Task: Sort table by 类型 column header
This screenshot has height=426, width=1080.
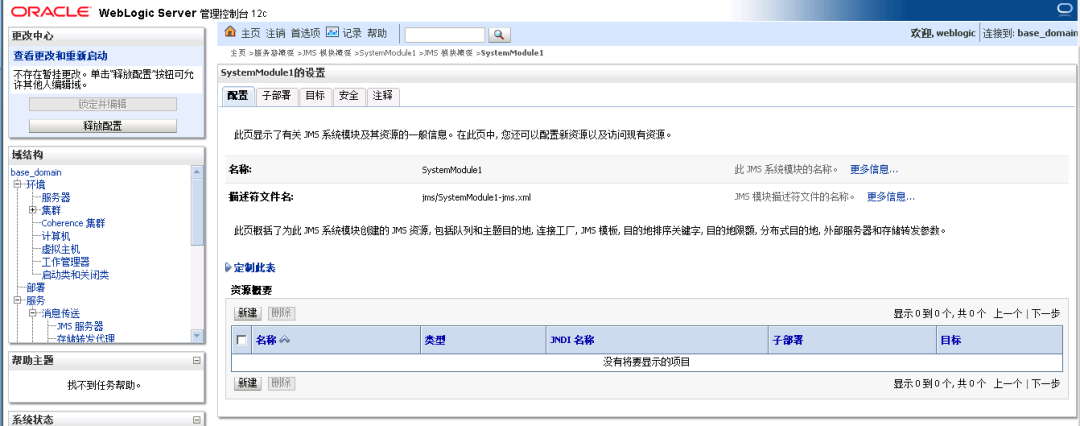Action: [x=435, y=341]
